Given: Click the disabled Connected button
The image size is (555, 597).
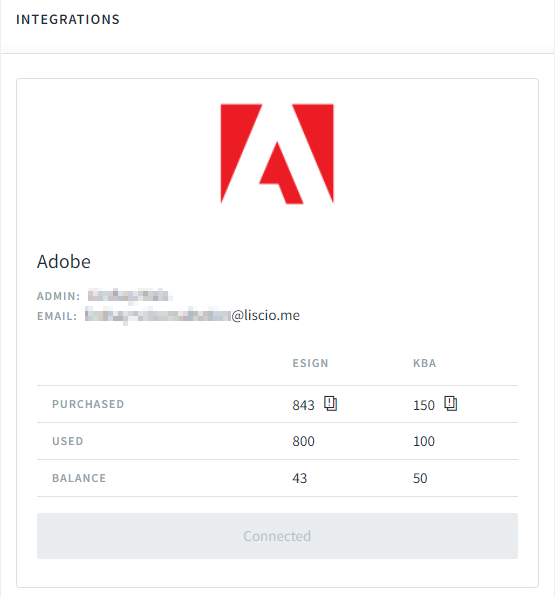Looking at the screenshot, I should 277,536.
